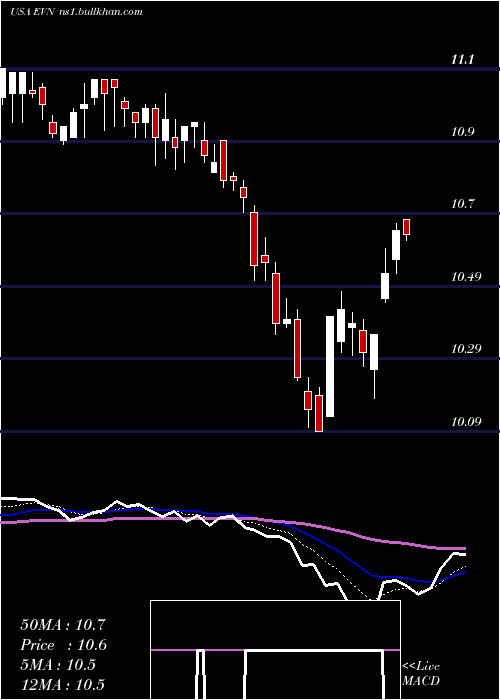Image resolution: width=500 pixels, height=700 pixels.
Task: Click the last red candlestick near 10.7
Action: coord(406,229)
